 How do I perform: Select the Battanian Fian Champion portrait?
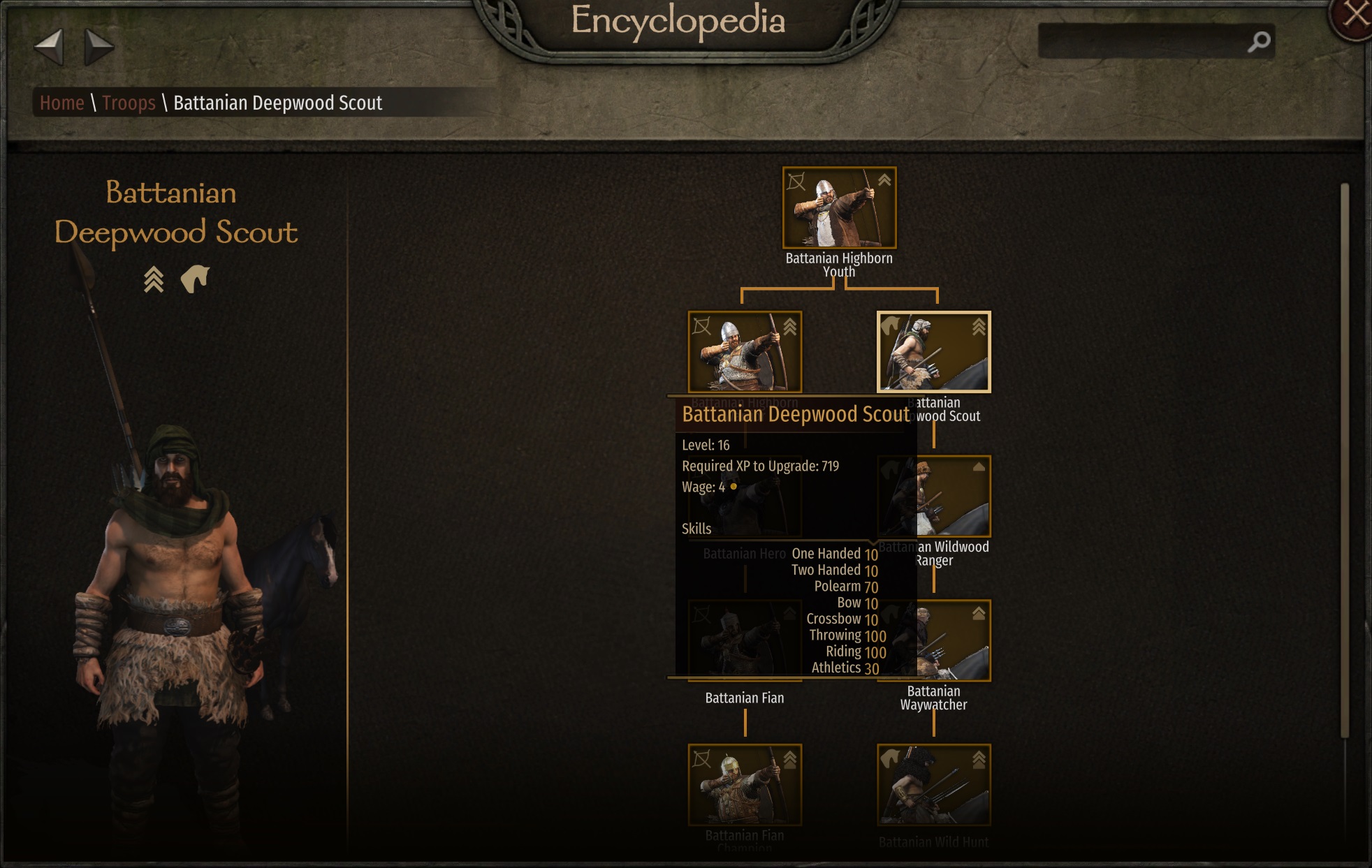(x=745, y=785)
